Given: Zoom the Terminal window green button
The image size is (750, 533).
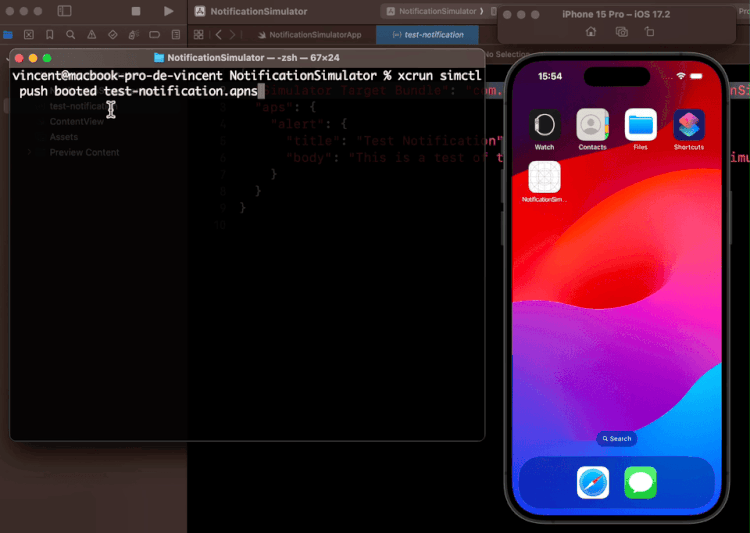Looking at the screenshot, I should click(47, 58).
